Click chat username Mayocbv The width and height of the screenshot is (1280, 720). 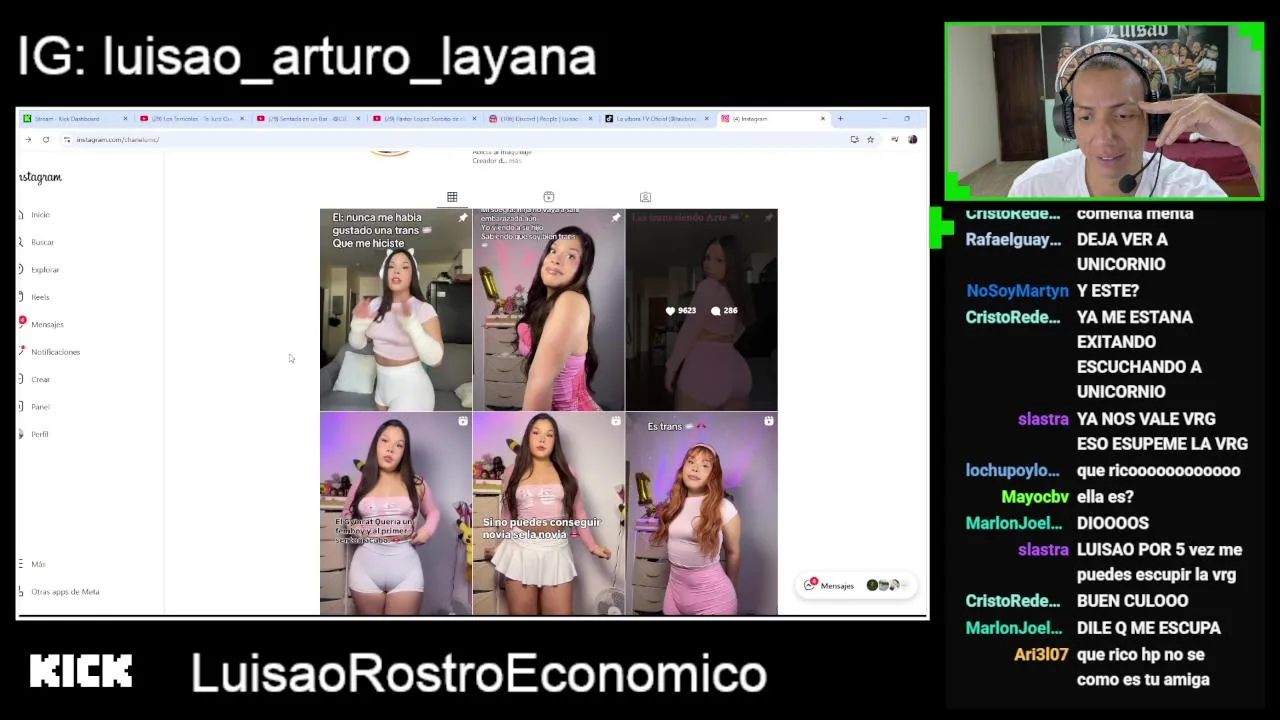tap(1035, 497)
